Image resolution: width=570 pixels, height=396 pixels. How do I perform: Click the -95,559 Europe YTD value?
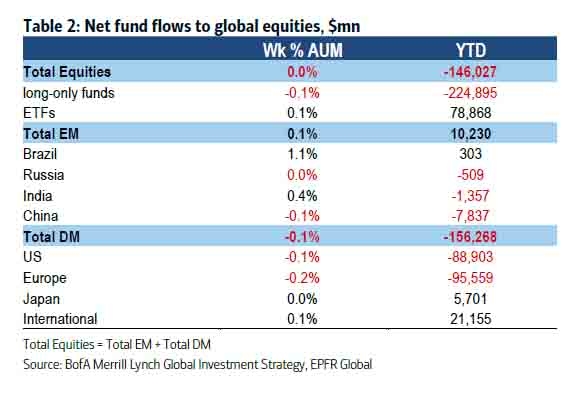pyautogui.click(x=470, y=279)
